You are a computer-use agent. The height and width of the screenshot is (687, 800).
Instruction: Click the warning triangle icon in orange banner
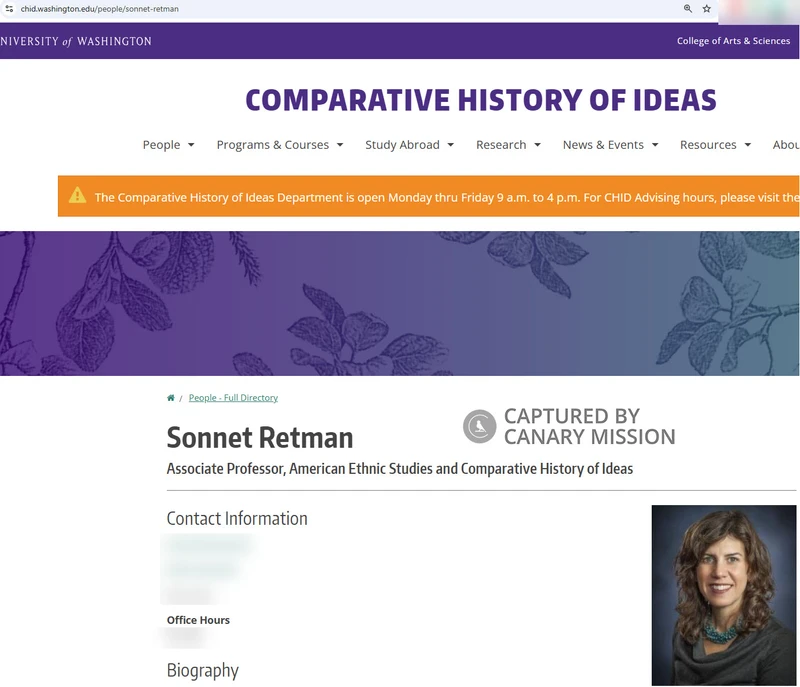77,196
